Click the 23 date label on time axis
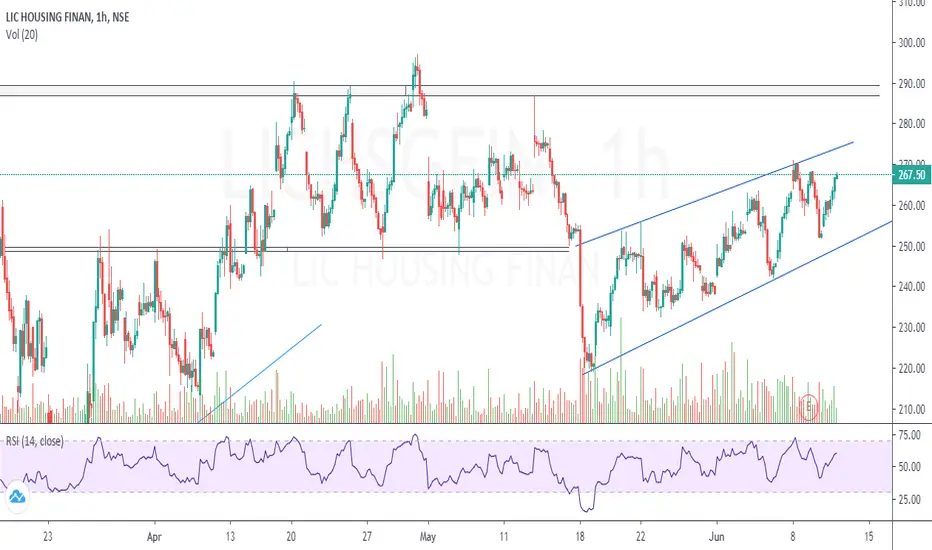The image size is (932, 550). point(48,536)
